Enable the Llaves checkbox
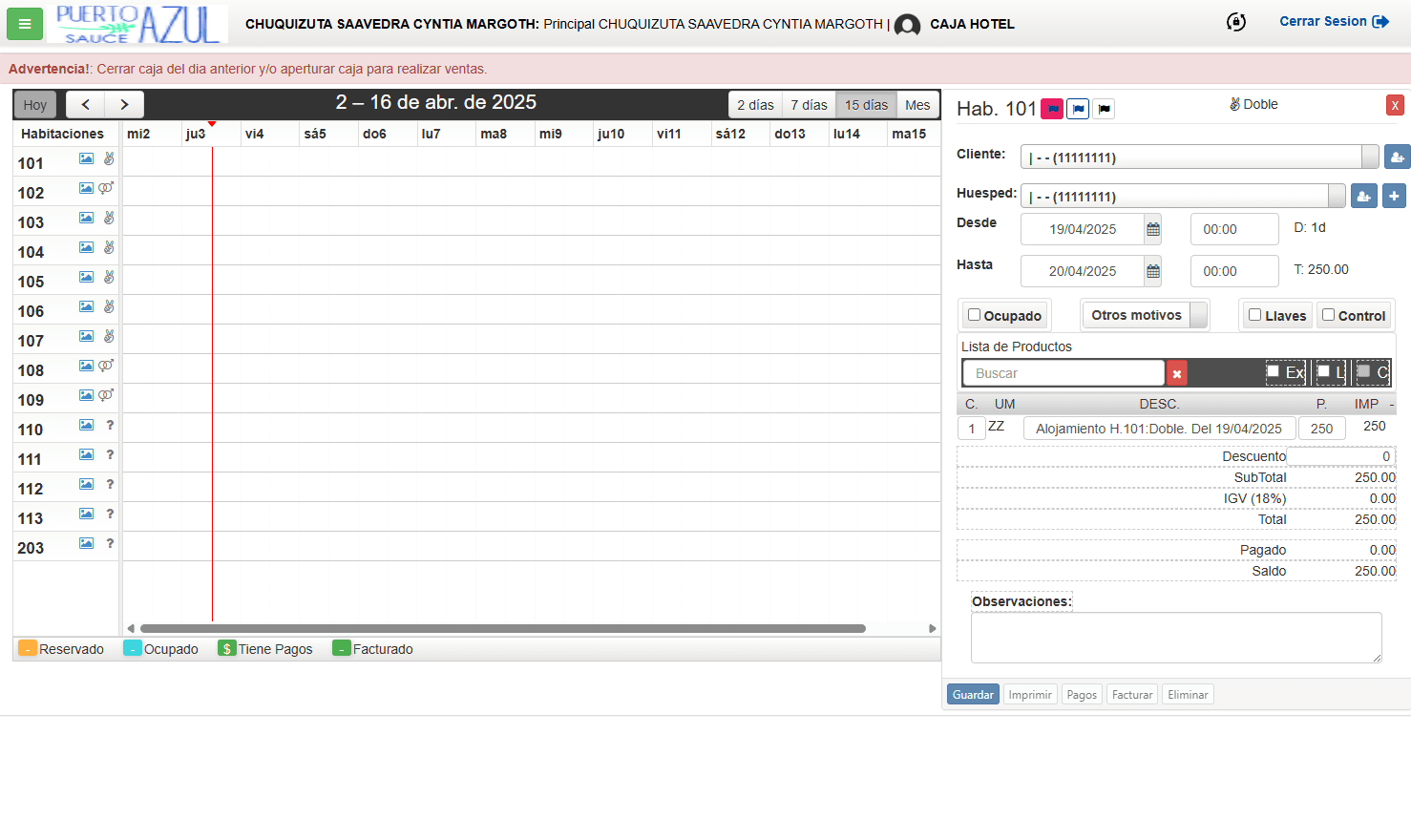Screen dimensions: 1411x840 click(x=1254, y=315)
